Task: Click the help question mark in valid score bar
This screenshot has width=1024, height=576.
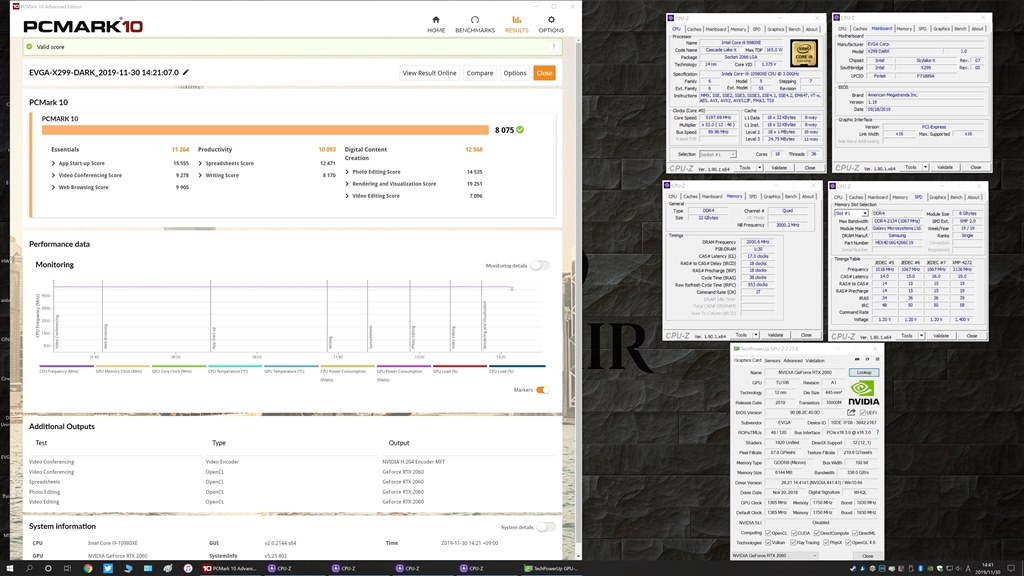Action: 554,46
